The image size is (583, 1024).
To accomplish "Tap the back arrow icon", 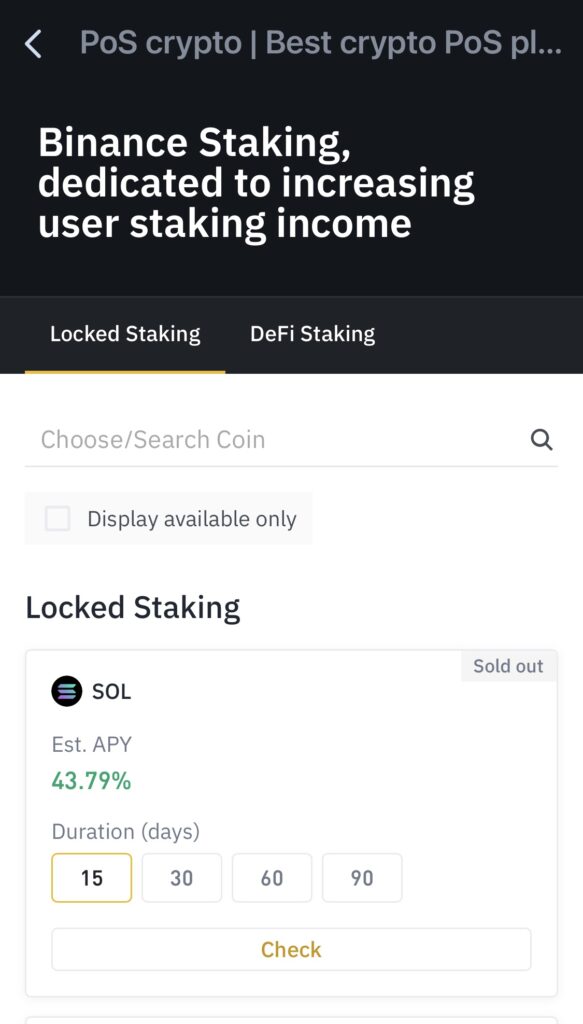I will pos(33,44).
